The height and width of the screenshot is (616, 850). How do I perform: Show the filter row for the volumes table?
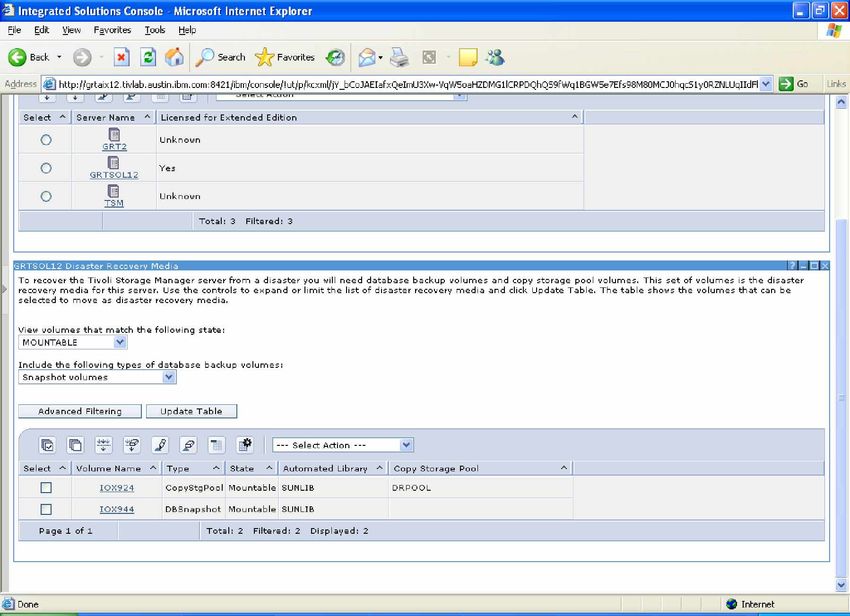pyautogui.click(x=104, y=445)
